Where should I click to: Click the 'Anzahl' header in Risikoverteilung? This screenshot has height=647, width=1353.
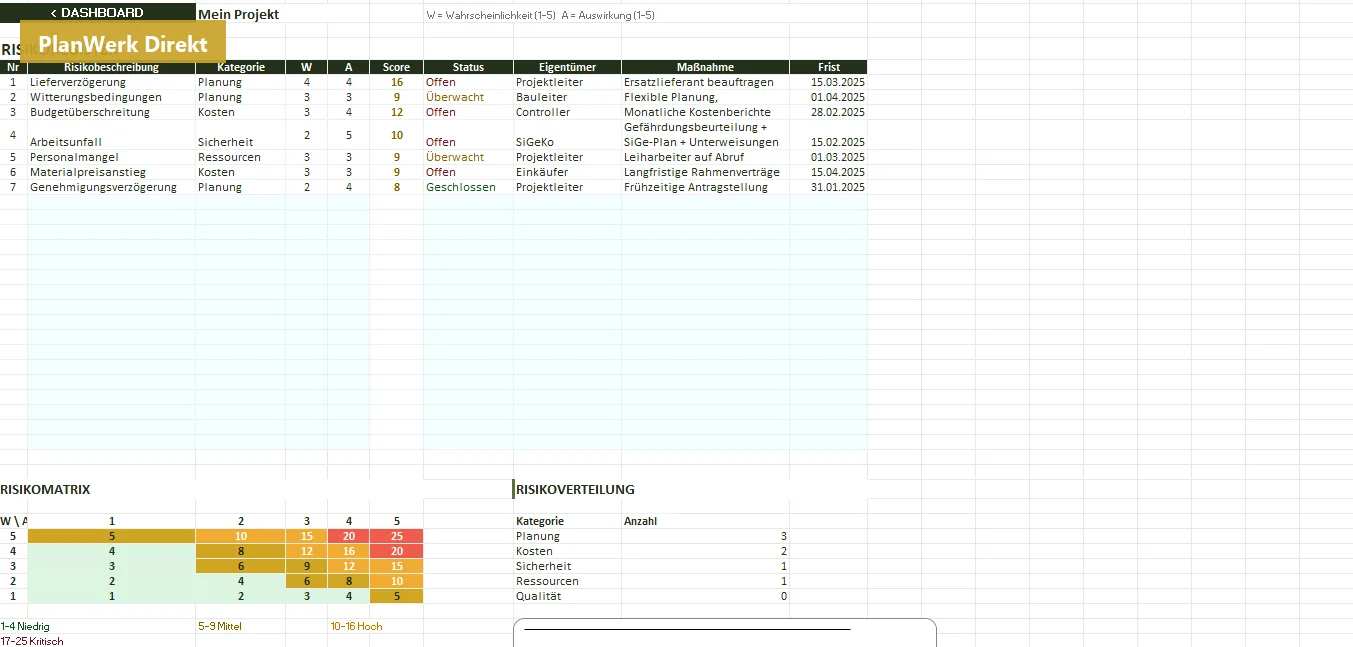point(640,521)
